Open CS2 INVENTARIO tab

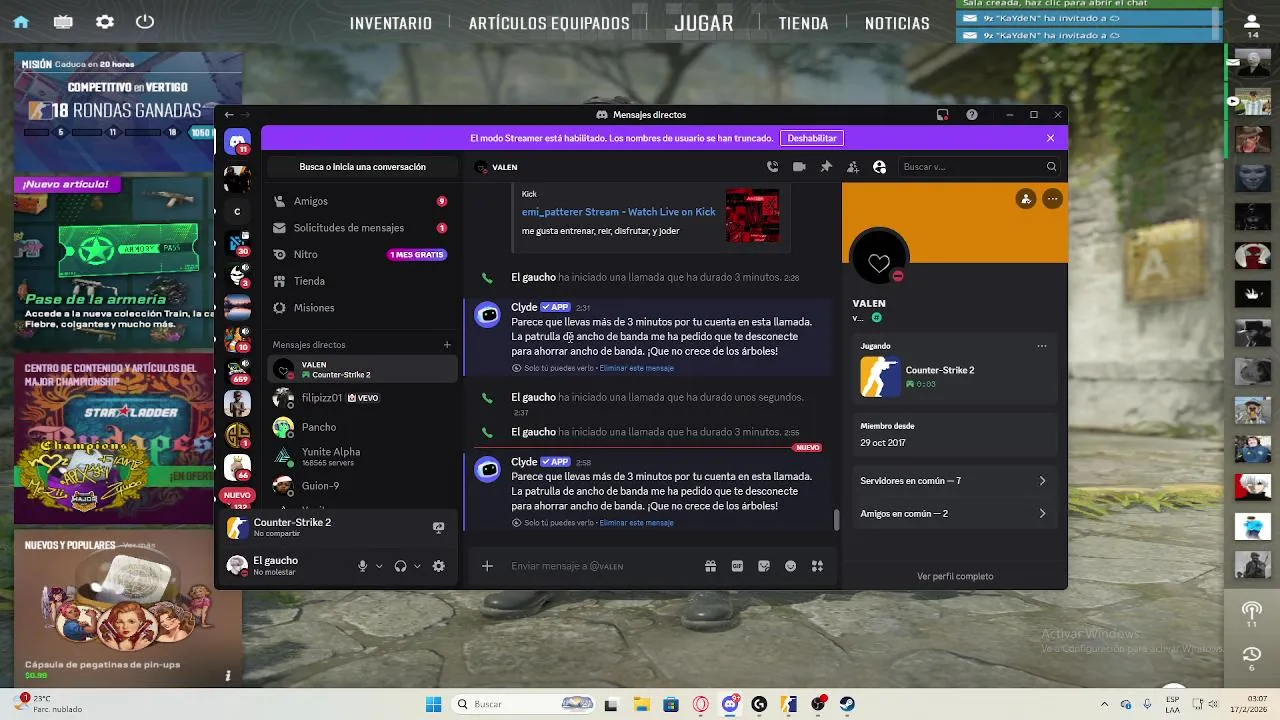(391, 23)
